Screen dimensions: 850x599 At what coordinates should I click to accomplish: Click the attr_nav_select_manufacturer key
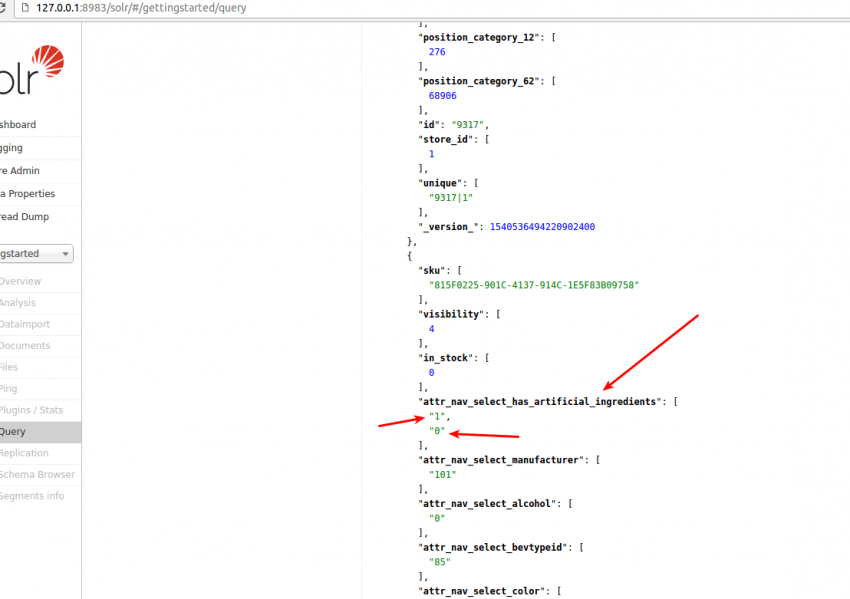coord(501,460)
